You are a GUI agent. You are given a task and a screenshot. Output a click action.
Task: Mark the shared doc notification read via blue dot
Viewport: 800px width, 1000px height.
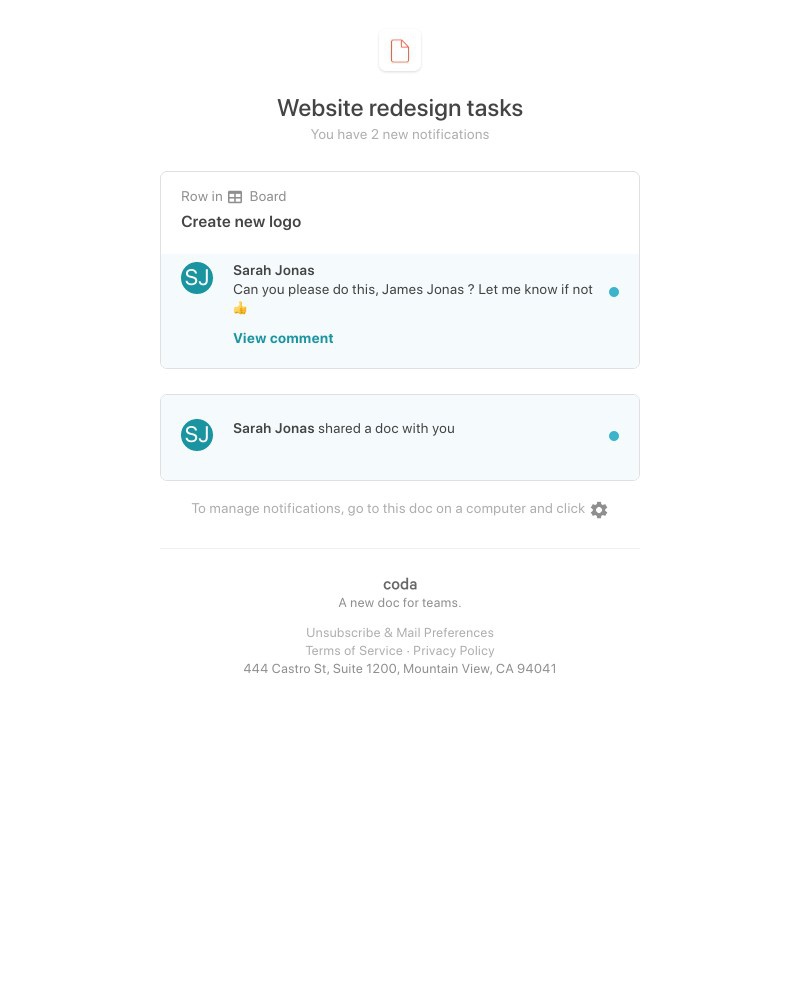[x=614, y=436]
